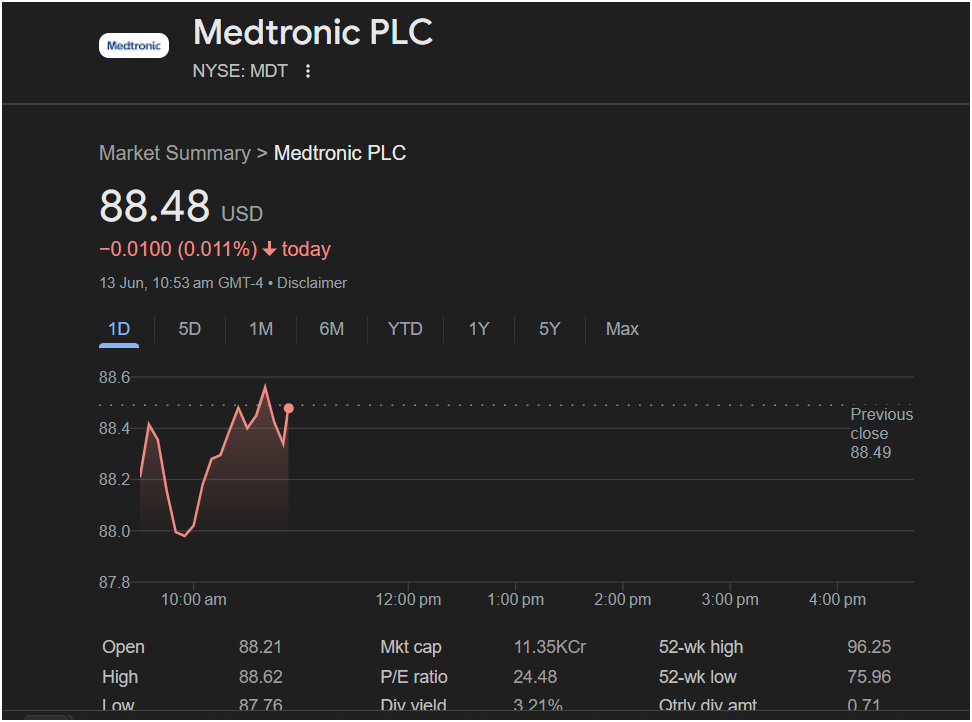Screen dimensions: 972x722
Task: Select the 6M range tab
Action: [331, 329]
